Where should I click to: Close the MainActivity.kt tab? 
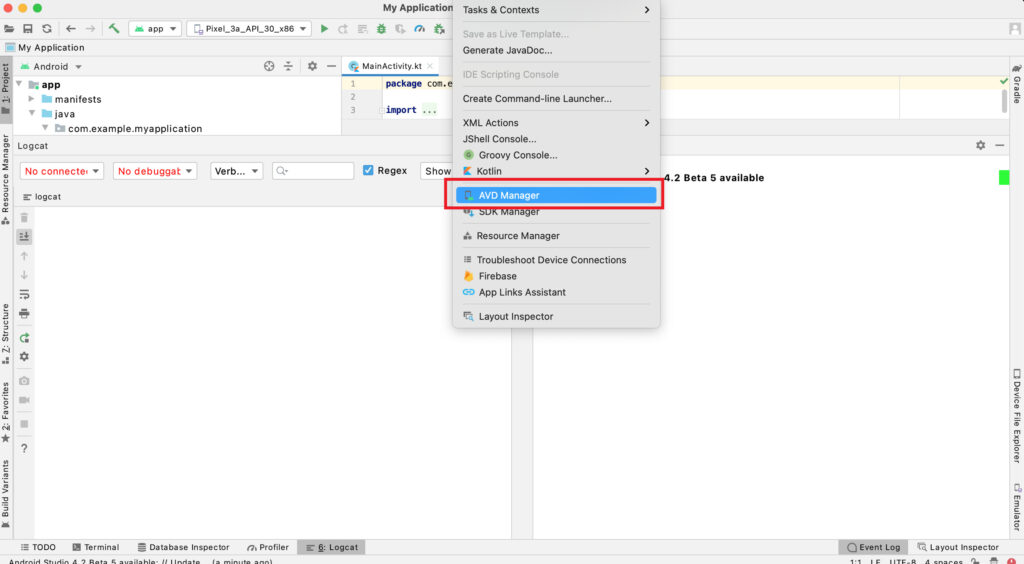(x=430, y=66)
